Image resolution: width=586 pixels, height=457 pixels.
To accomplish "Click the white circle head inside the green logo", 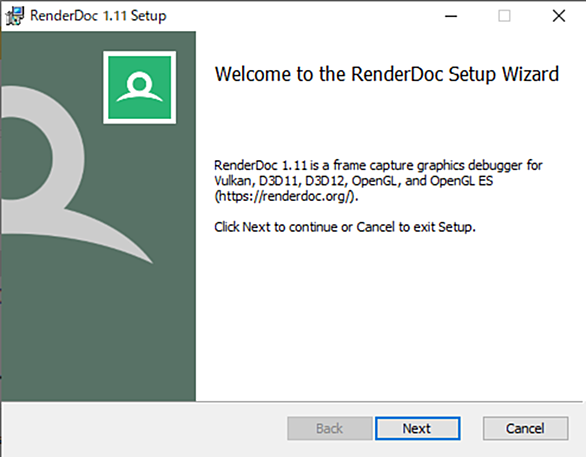I will [x=139, y=83].
